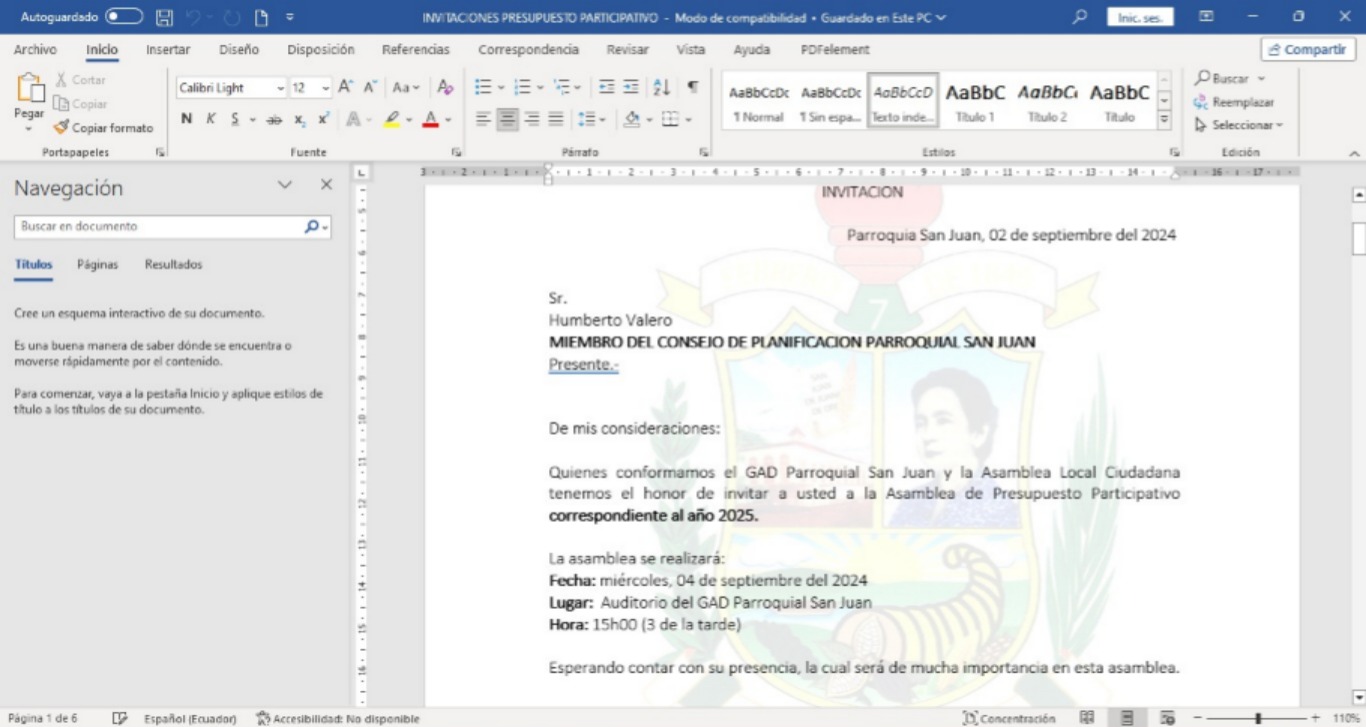1366x727 pixels.
Task: Adjust the zoom slider in status bar
Action: click(1258, 718)
